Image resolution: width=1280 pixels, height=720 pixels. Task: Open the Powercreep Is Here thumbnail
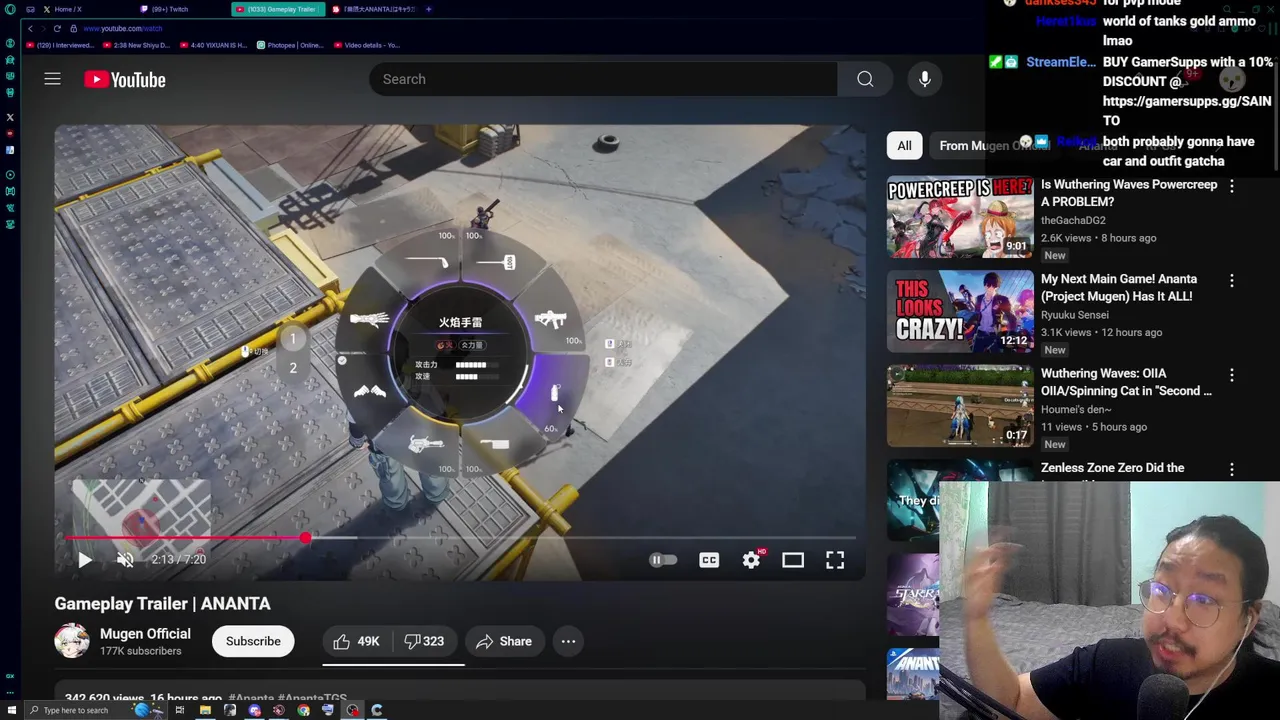[960, 217]
